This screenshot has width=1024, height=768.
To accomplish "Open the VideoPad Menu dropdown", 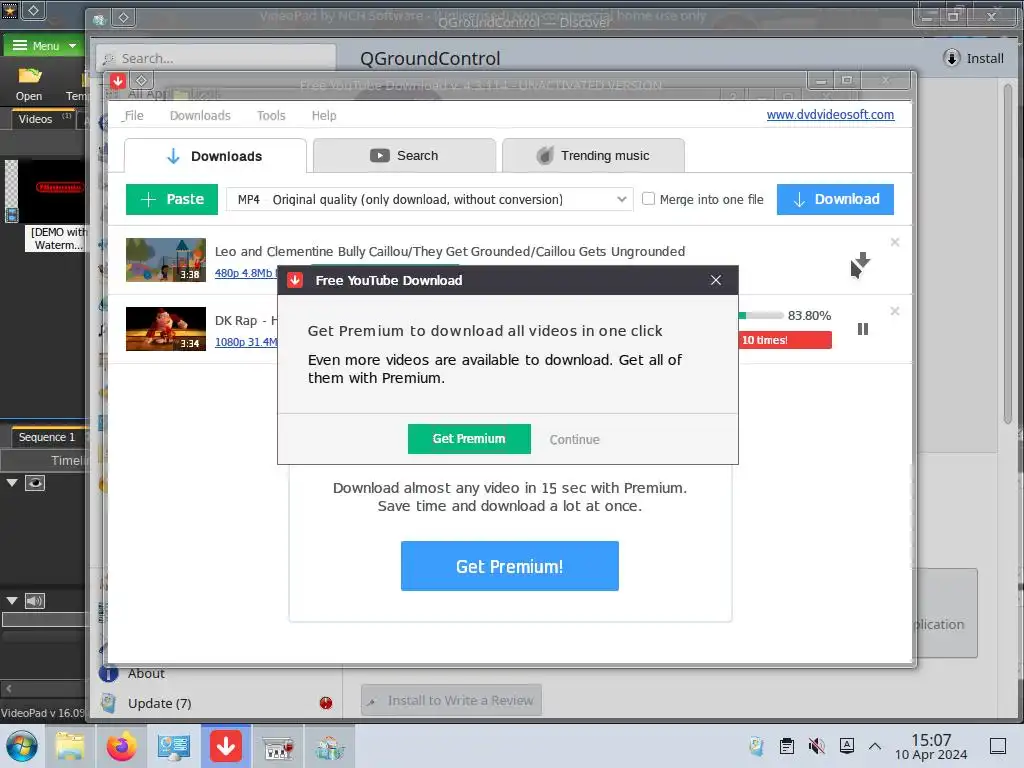I will pos(44,46).
